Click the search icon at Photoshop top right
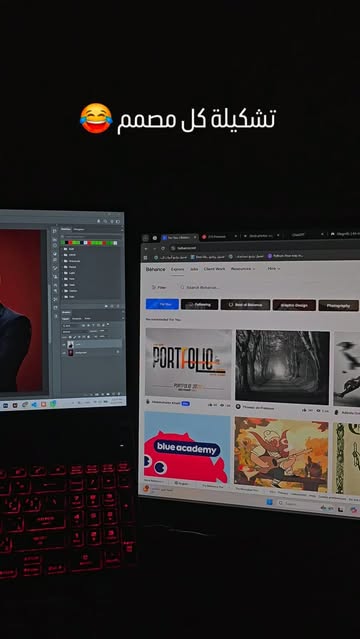 [105, 221]
